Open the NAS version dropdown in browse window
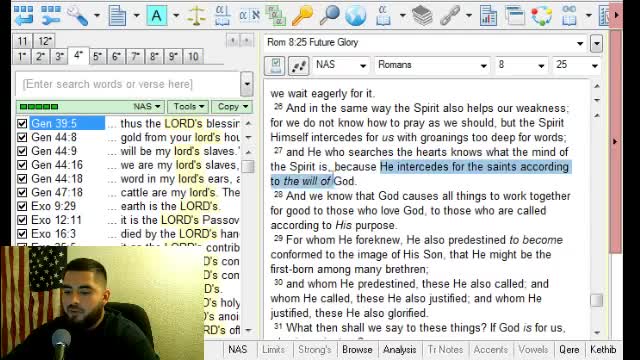Image resolution: width=640 pixels, height=360 pixels. tap(362, 65)
